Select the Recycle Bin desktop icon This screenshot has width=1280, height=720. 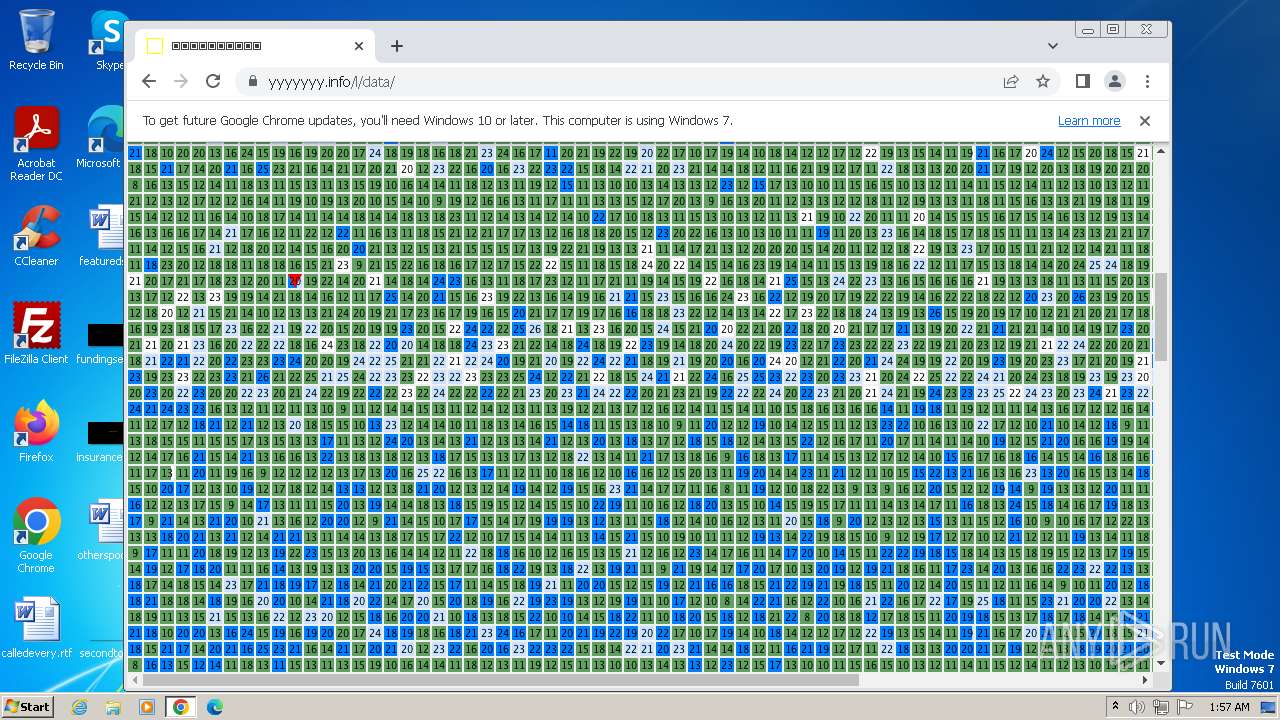click(36, 40)
